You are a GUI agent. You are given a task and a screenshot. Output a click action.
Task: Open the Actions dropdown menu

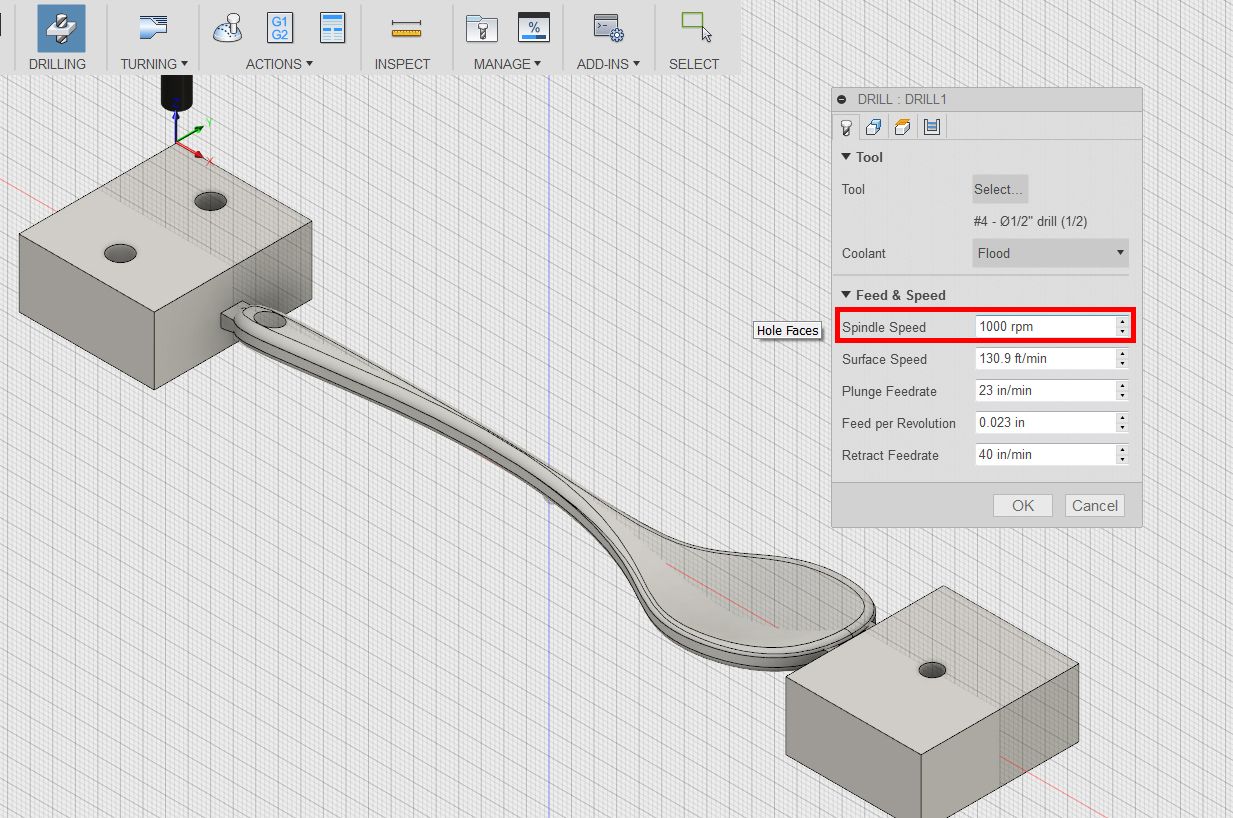point(279,64)
